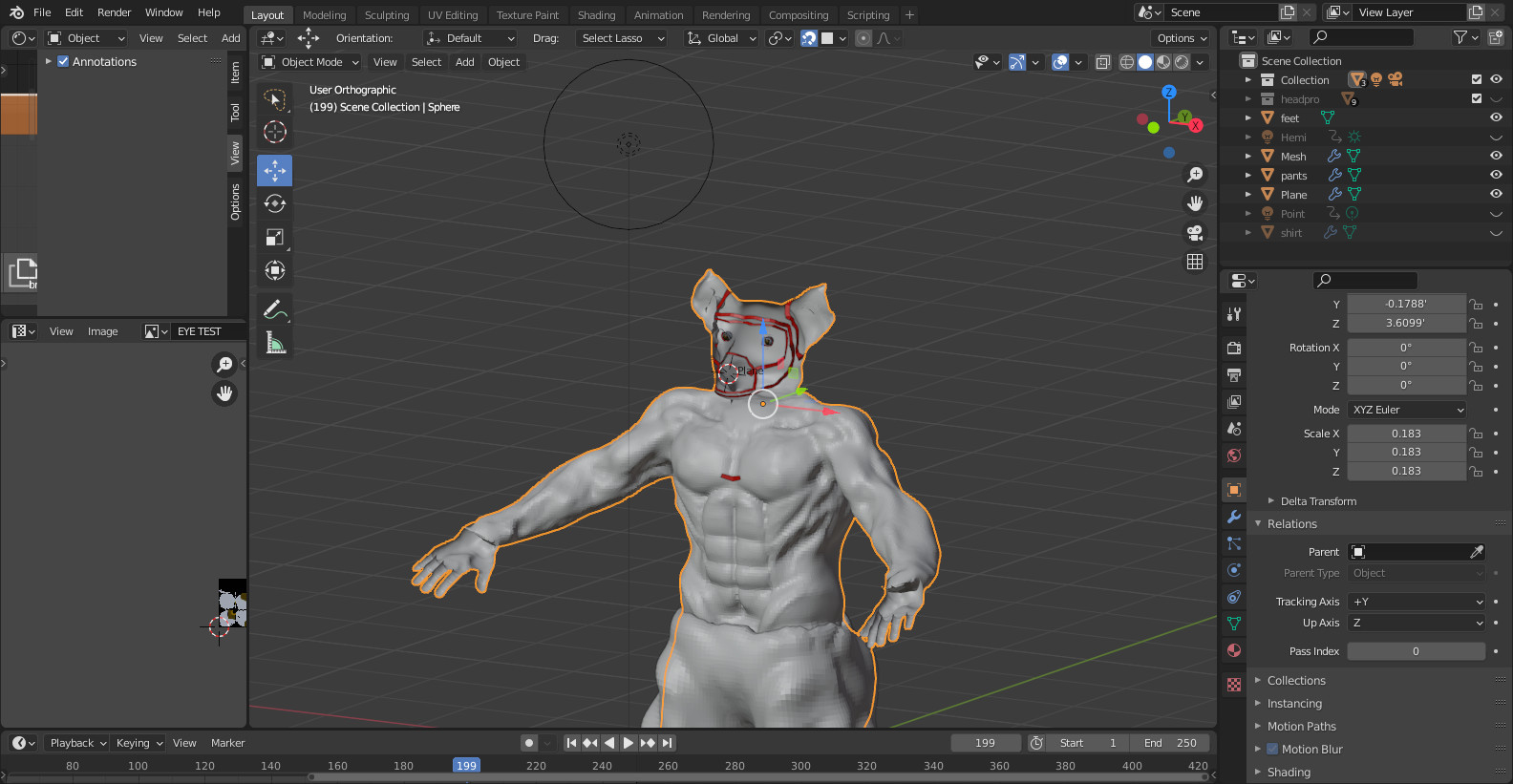Image resolution: width=1513 pixels, height=784 pixels.
Task: Open the Render menu
Action: [114, 12]
